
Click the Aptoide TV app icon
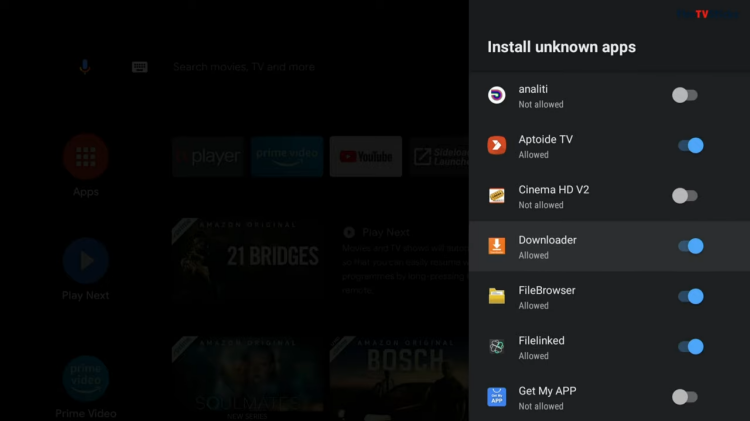(496, 145)
